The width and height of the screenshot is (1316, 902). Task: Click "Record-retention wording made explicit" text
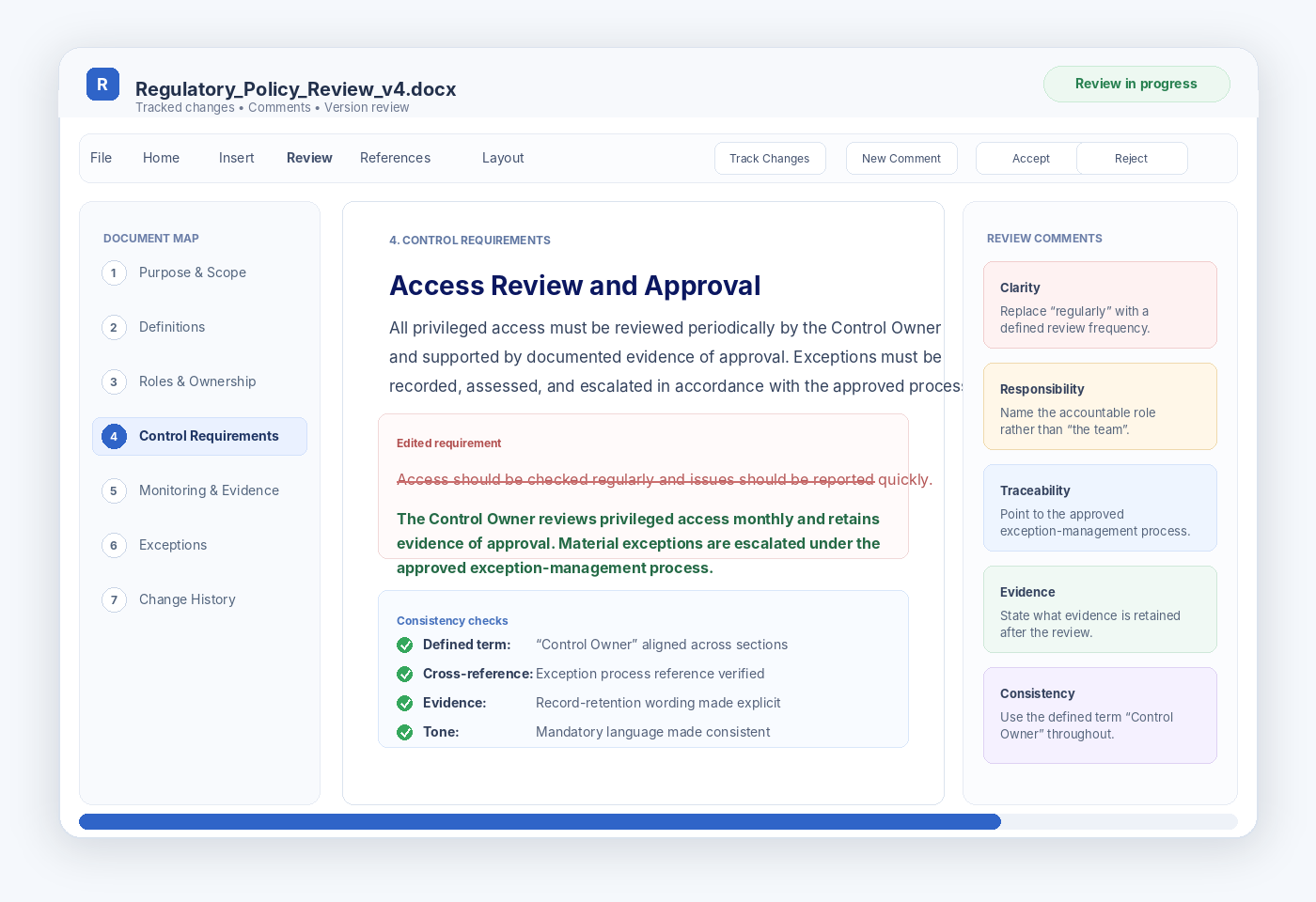coord(658,703)
